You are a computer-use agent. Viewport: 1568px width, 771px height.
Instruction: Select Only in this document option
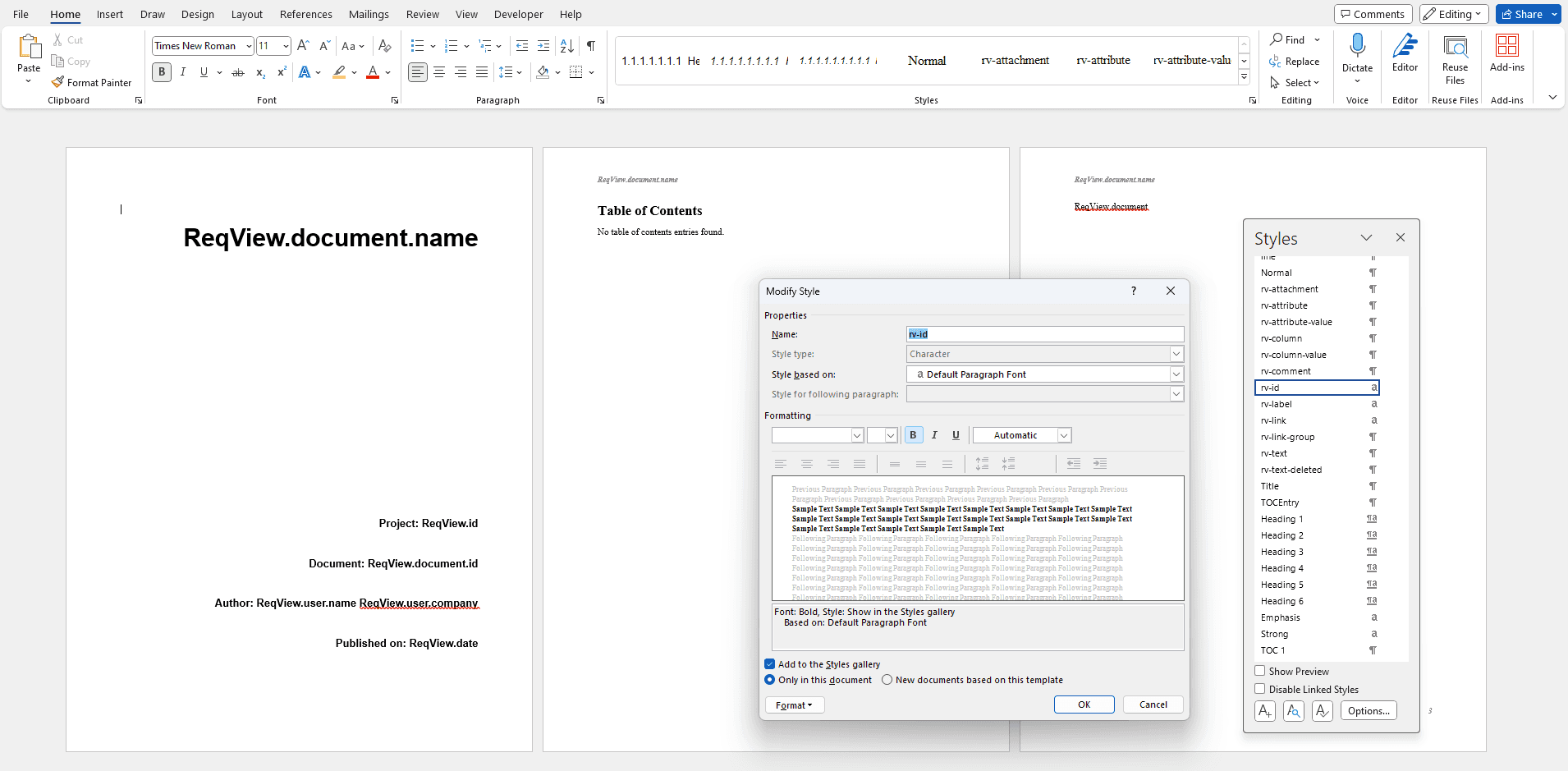770,680
